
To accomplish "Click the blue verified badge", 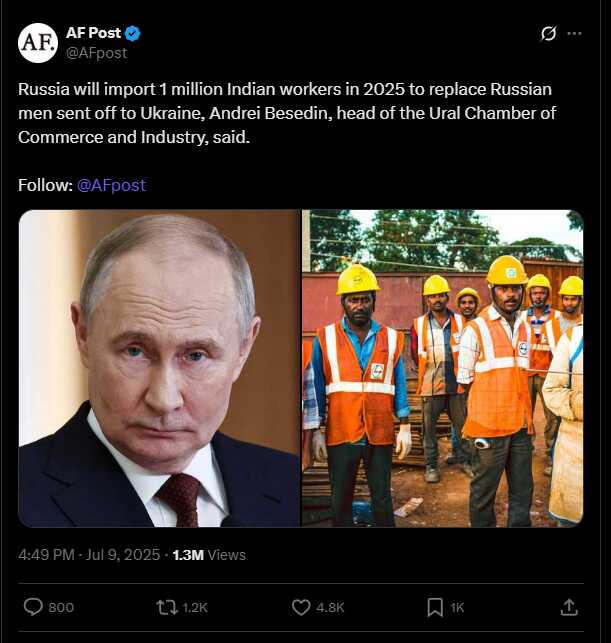I will tap(132, 34).
